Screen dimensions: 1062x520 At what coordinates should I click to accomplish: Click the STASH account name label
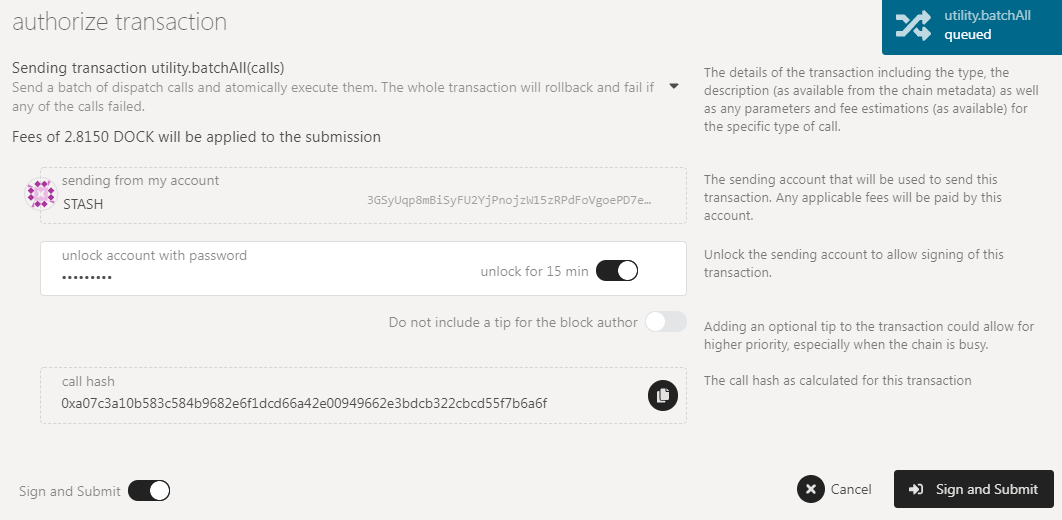83,203
